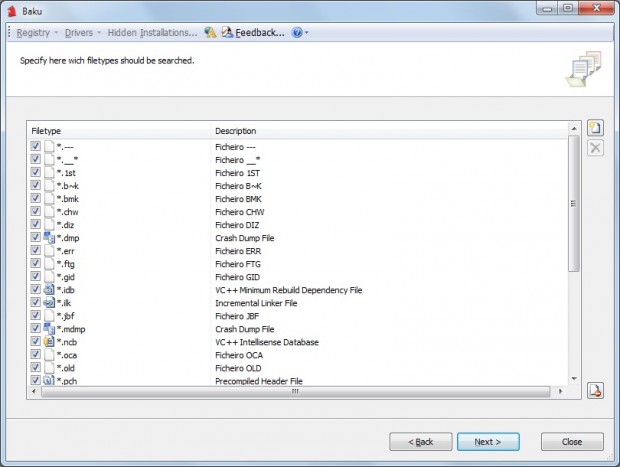Click the Back button
The height and width of the screenshot is (467, 620).
(421, 442)
